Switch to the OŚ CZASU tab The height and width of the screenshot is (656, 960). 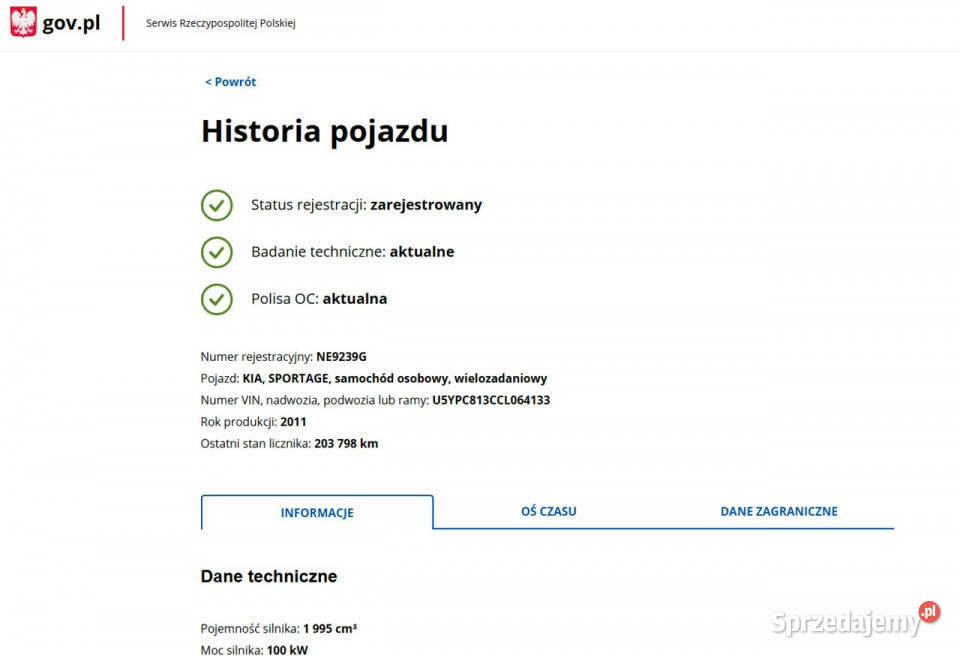548,510
